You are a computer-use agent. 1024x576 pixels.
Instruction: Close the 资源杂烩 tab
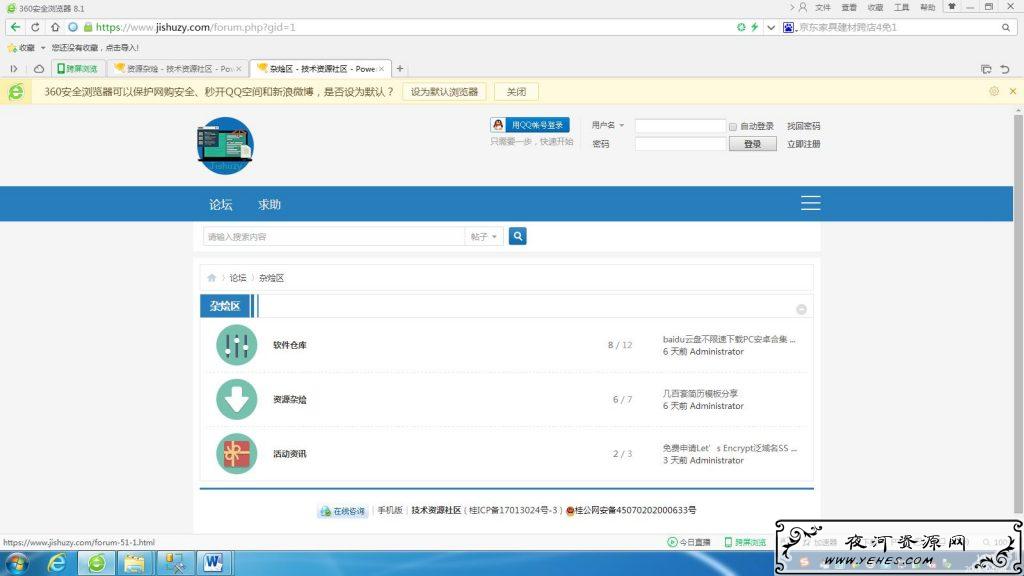pyautogui.click(x=239, y=69)
